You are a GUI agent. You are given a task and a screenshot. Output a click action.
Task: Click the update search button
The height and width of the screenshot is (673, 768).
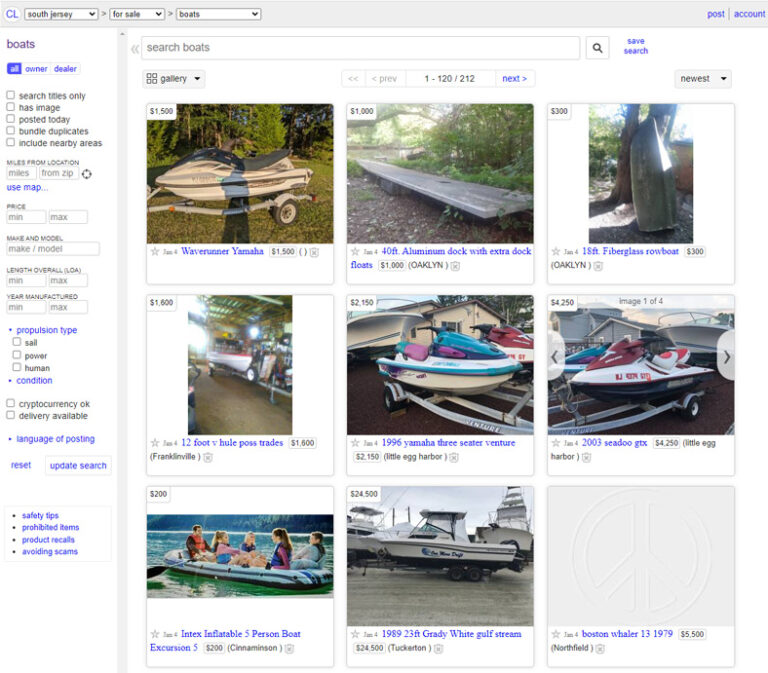(x=78, y=466)
